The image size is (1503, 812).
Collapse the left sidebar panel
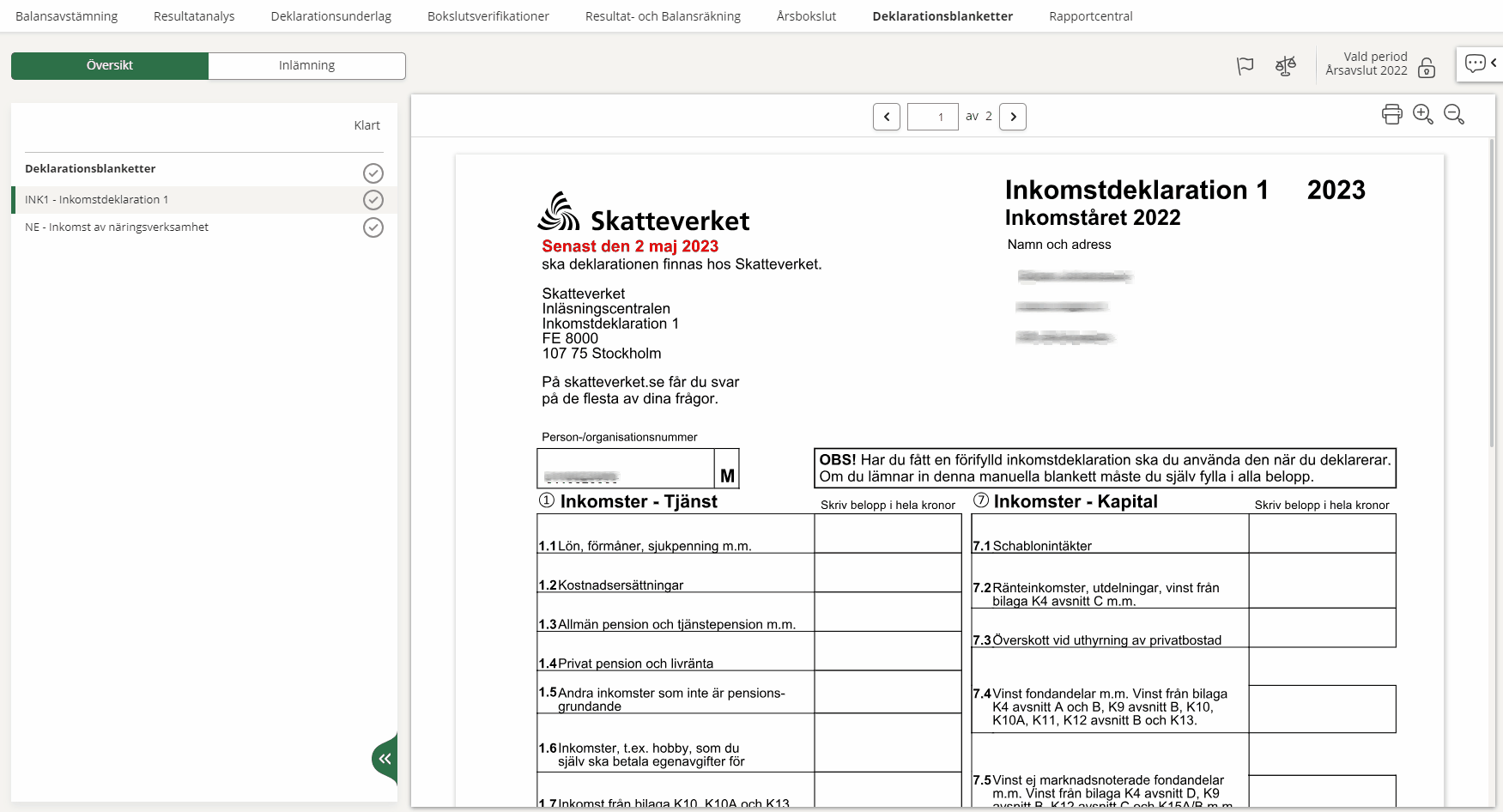point(385,759)
